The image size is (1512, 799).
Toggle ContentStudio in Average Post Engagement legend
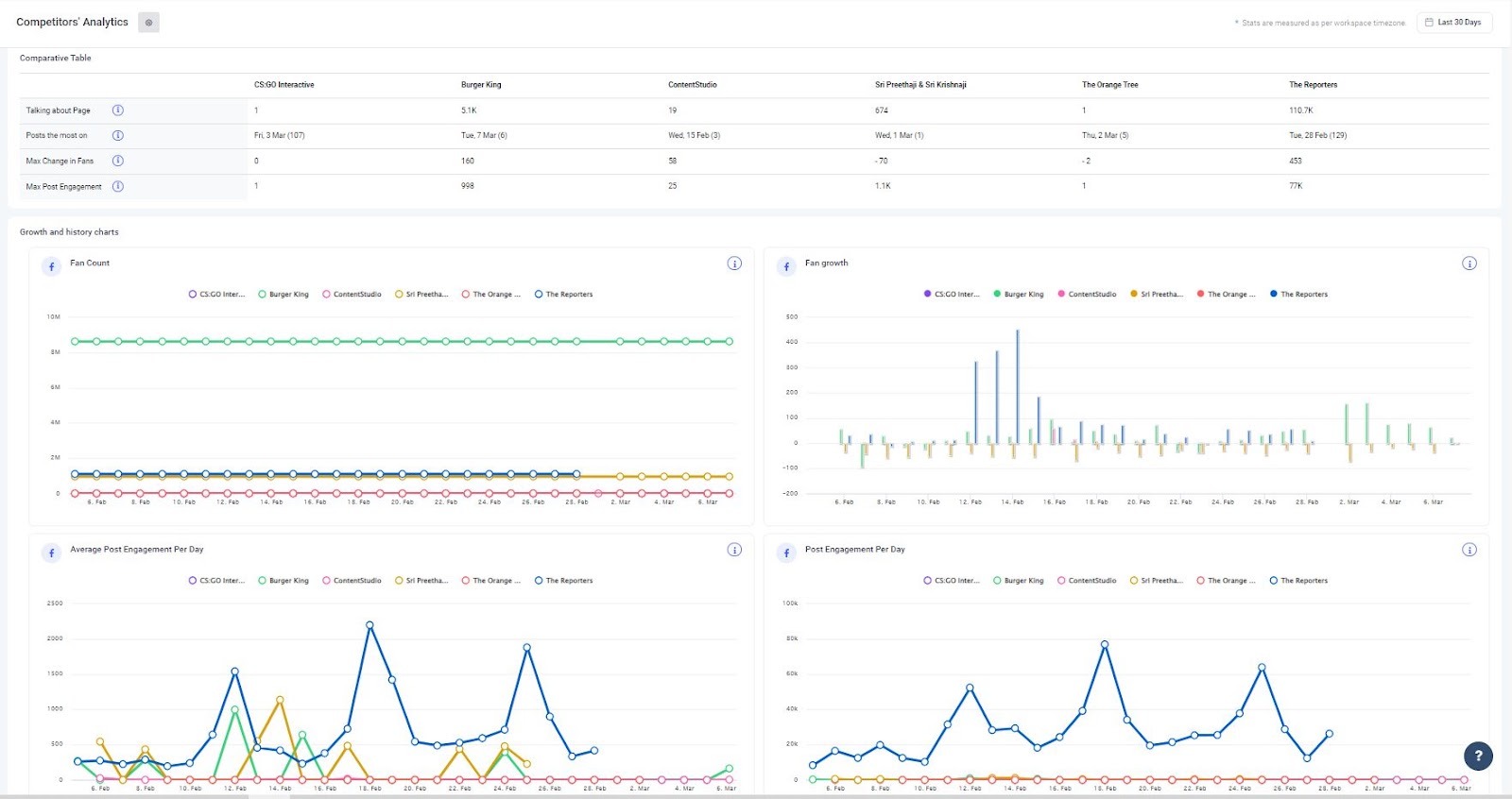(x=352, y=581)
